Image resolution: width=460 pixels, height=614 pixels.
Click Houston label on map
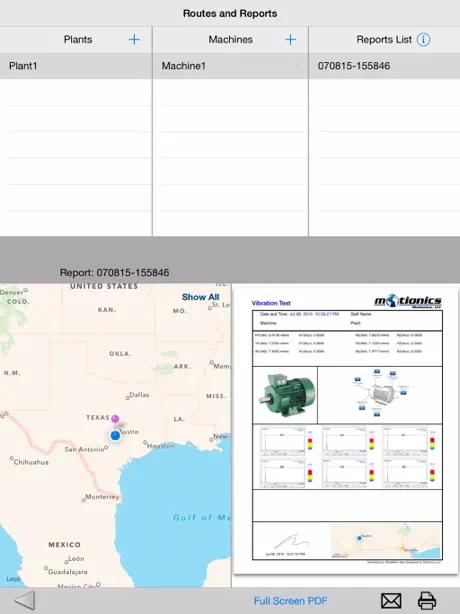click(x=161, y=446)
